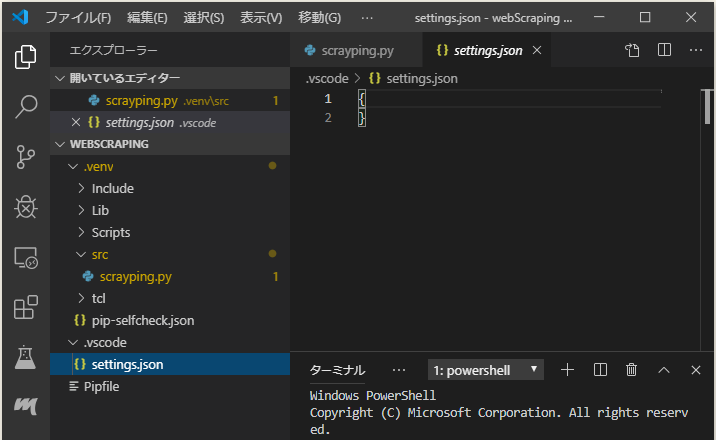
Task: Select settings.json under .vscode folder
Action: tap(170, 364)
